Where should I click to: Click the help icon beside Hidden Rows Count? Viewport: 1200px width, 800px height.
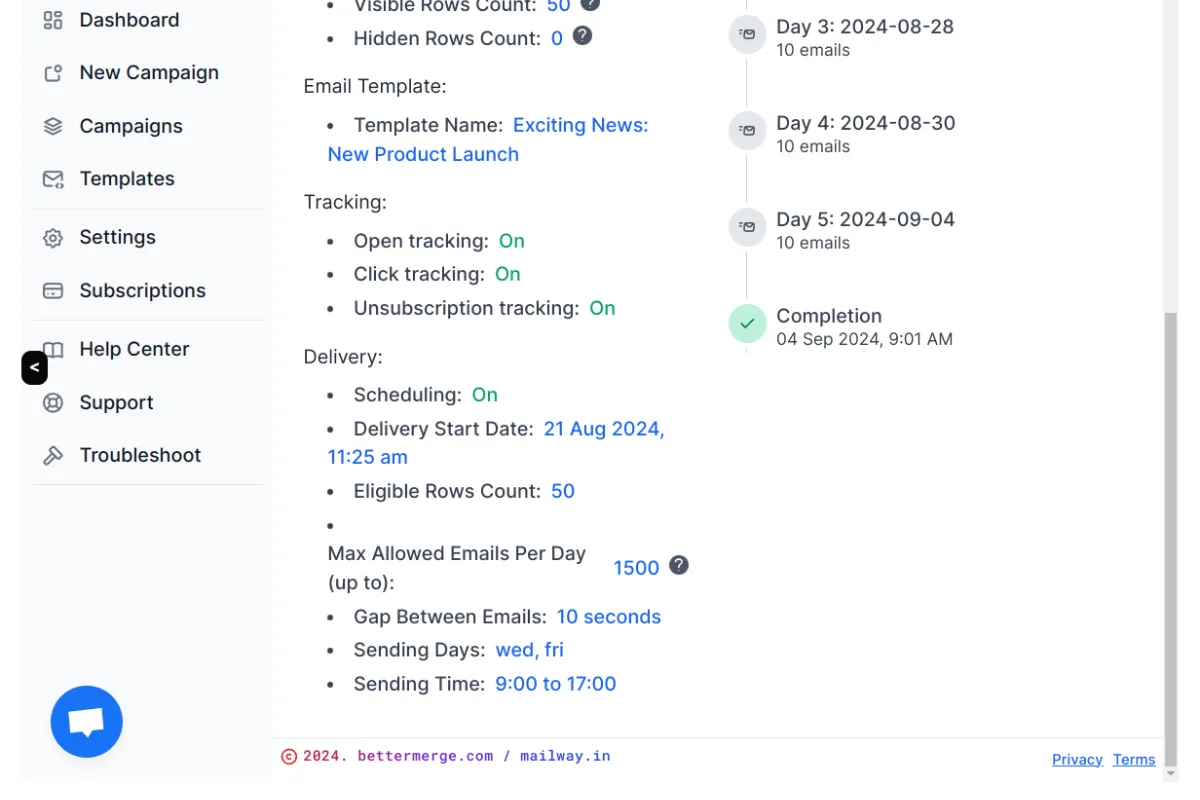581,37
